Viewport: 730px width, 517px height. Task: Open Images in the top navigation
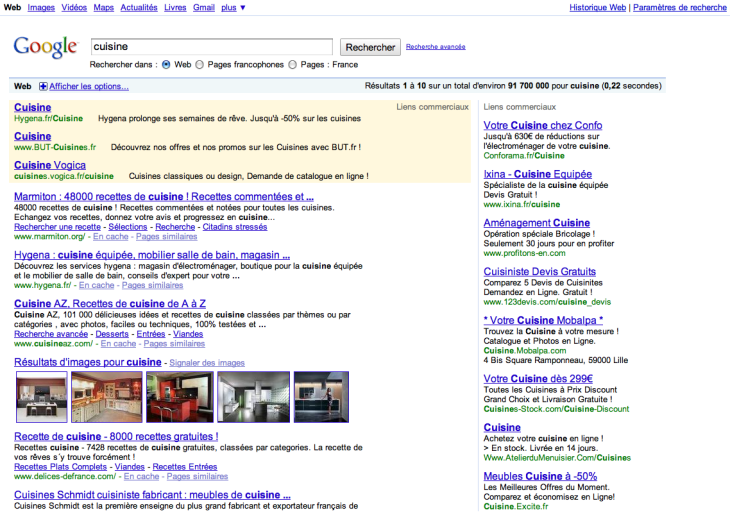(x=41, y=7)
